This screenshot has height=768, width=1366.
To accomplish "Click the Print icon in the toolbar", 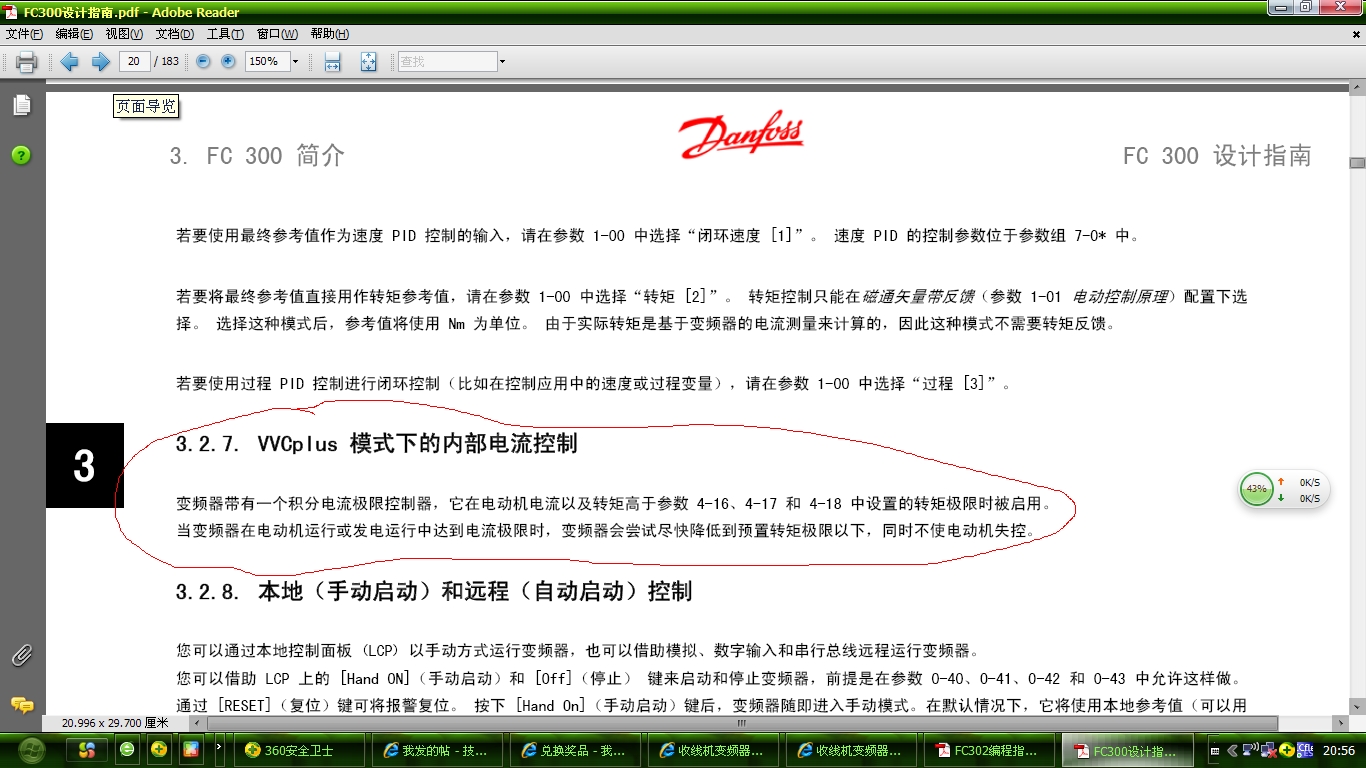I will tap(27, 62).
